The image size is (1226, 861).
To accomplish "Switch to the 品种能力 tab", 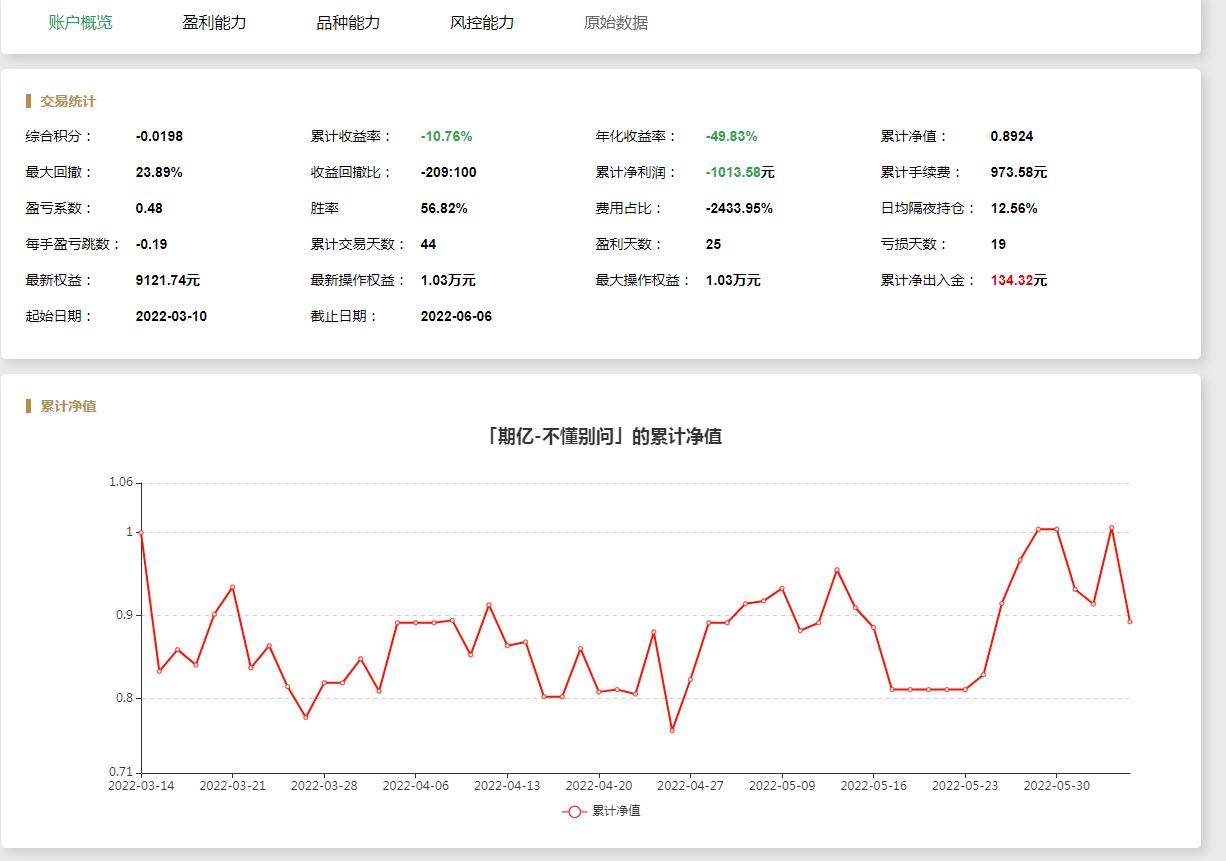I will (348, 23).
